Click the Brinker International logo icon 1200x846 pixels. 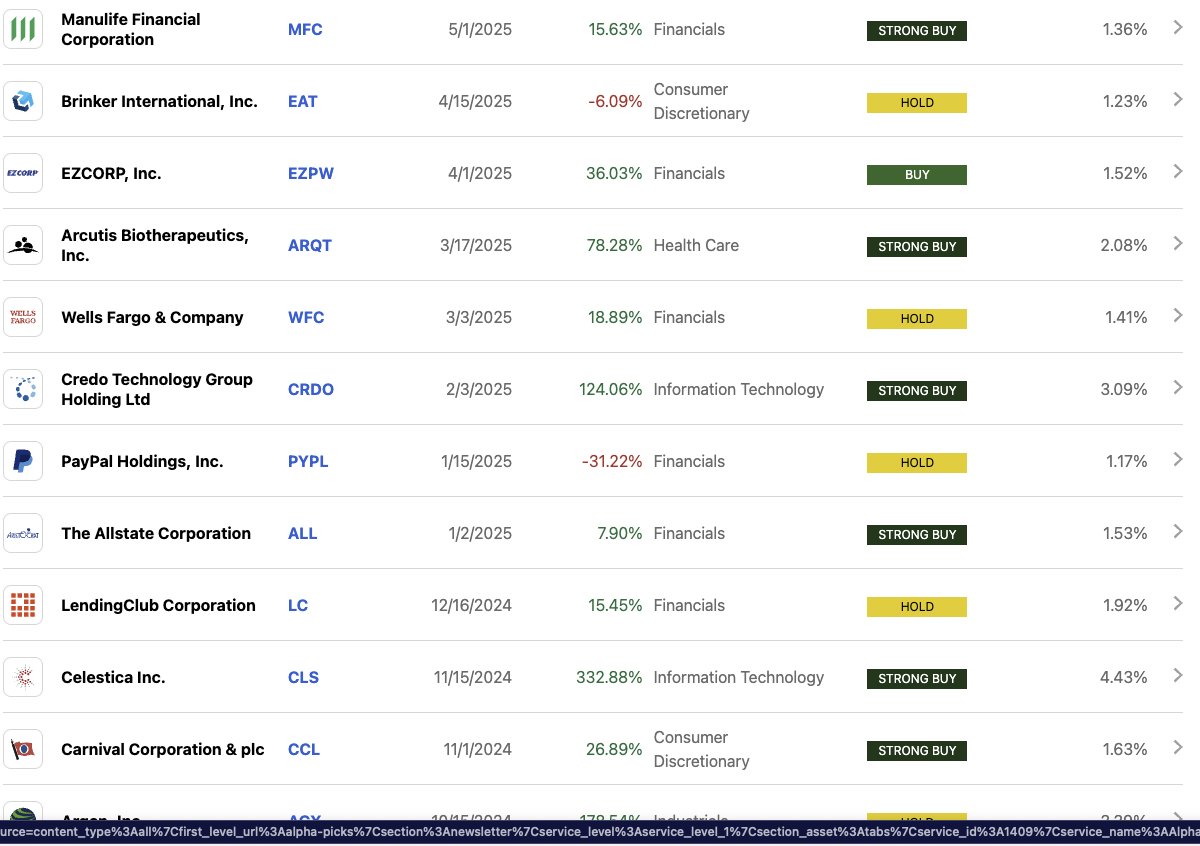(x=23, y=101)
